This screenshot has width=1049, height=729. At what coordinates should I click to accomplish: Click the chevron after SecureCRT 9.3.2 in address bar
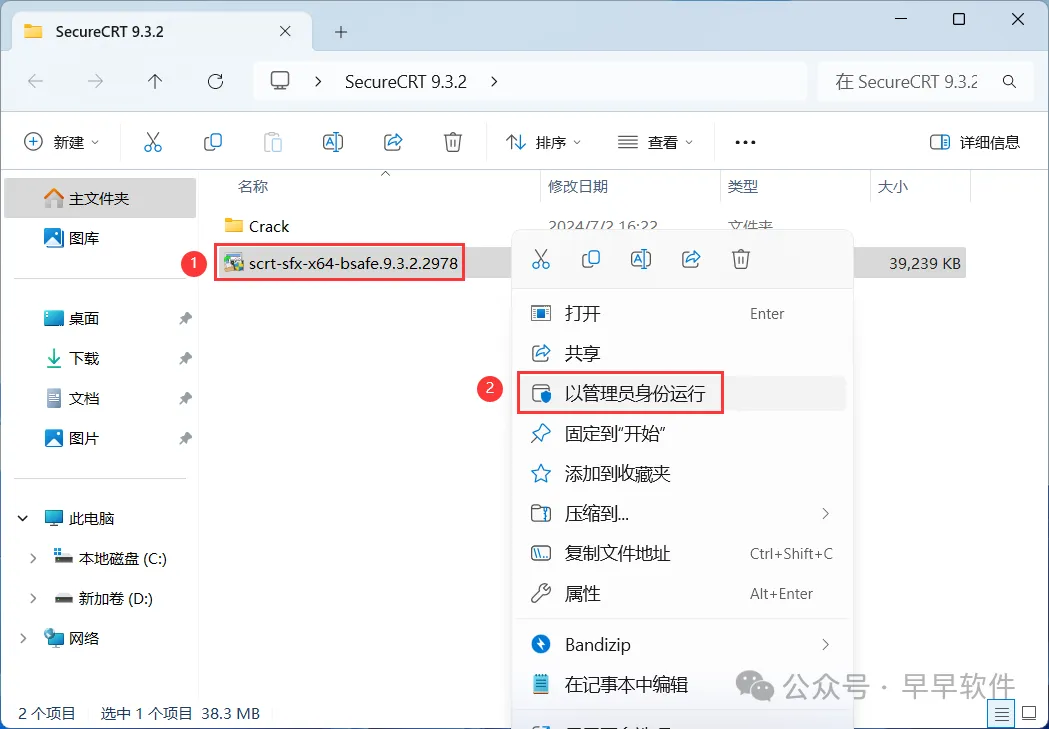coord(494,82)
